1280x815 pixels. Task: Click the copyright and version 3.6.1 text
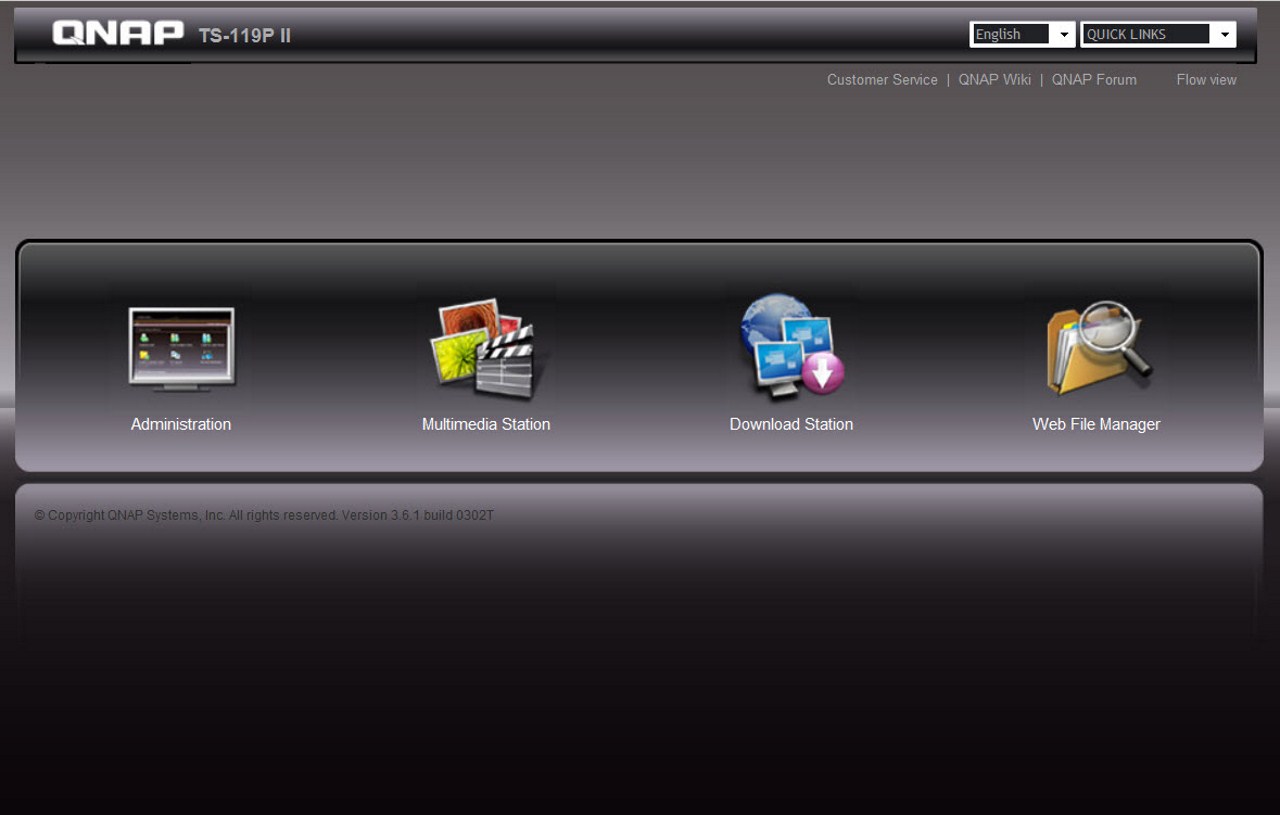pyautogui.click(x=264, y=515)
